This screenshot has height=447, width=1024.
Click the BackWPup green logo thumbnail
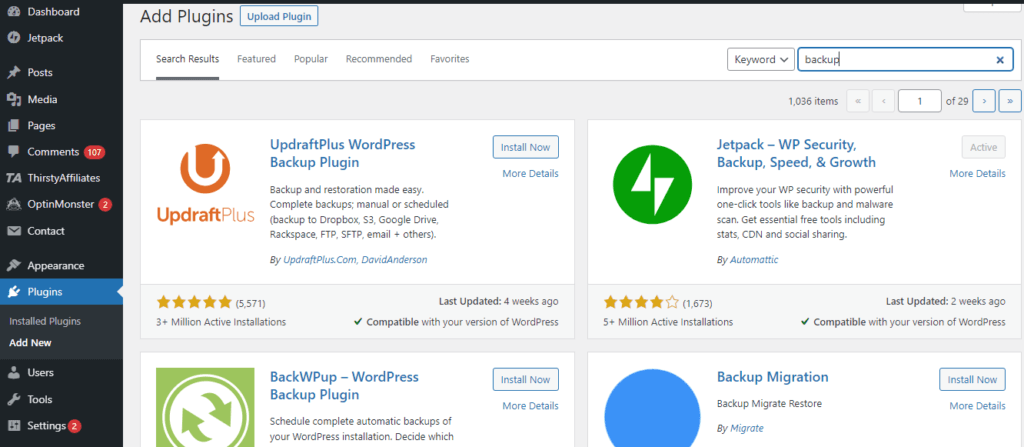point(205,407)
